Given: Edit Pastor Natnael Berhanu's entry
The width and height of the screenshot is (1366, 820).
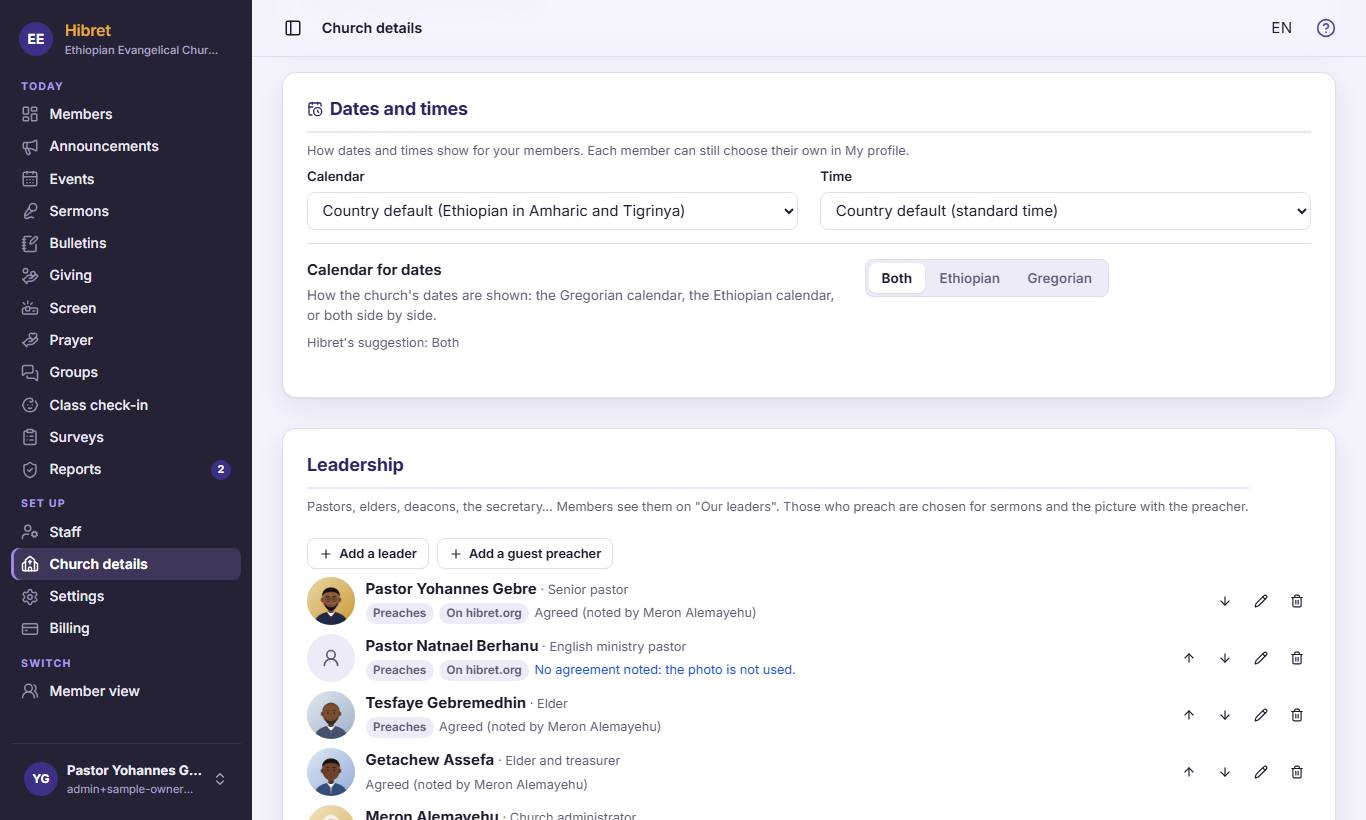Looking at the screenshot, I should pyautogui.click(x=1261, y=658).
